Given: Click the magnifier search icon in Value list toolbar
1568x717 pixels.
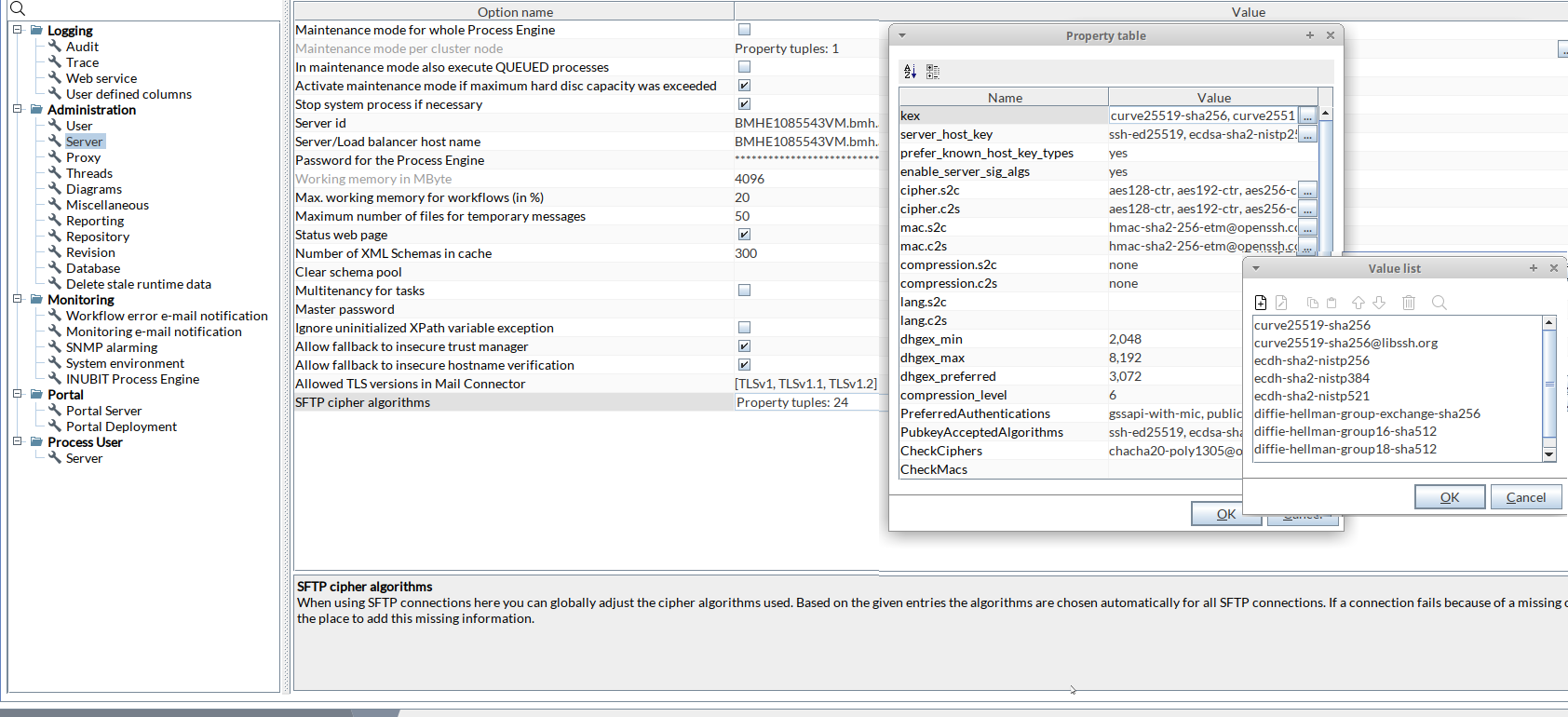Looking at the screenshot, I should tap(1439, 303).
